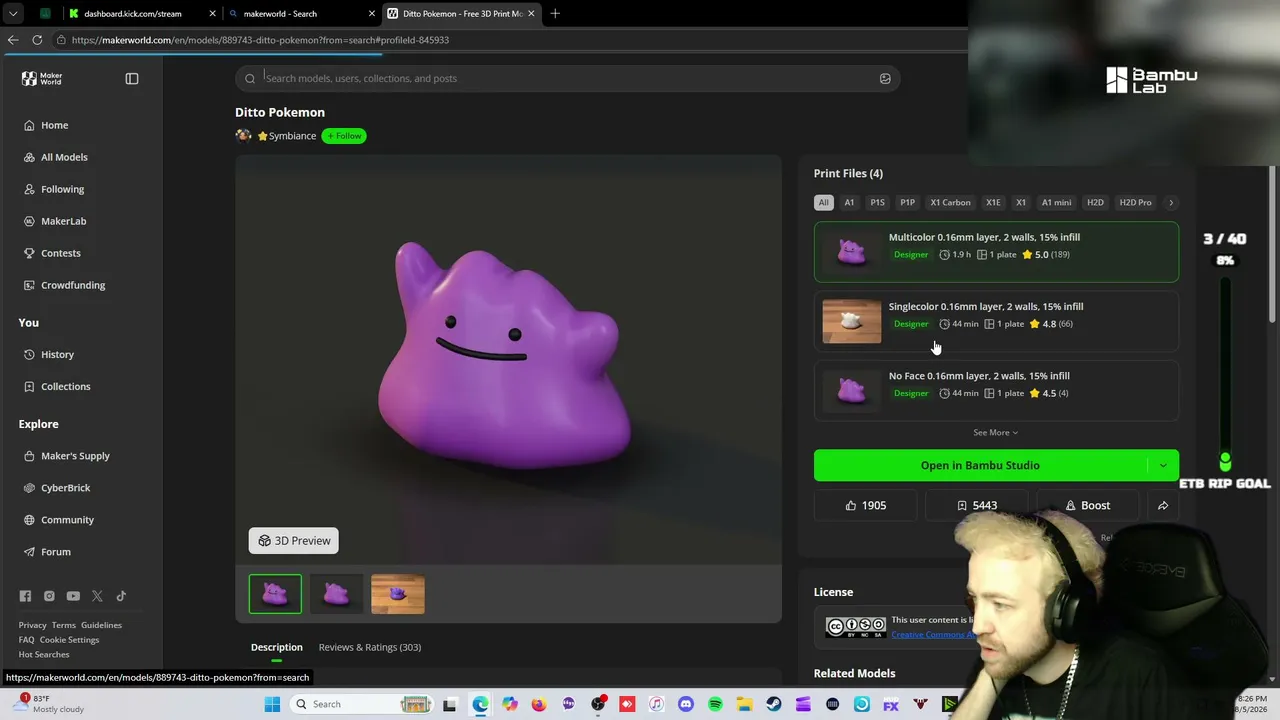The image size is (1280, 720).
Task: Share the model with the share arrow icon
Action: coord(1163,506)
